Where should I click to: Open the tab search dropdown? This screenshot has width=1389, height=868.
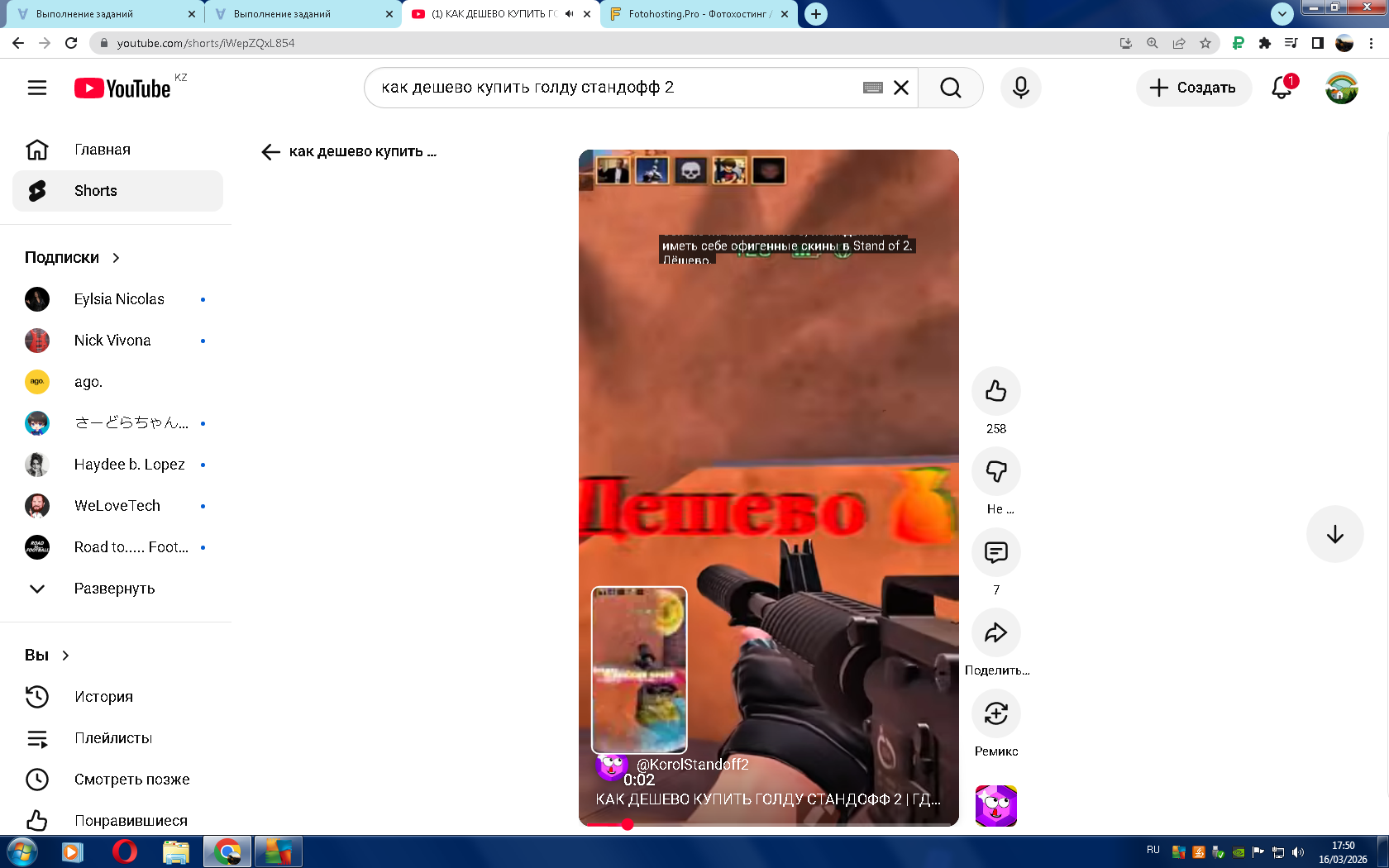click(x=1282, y=13)
